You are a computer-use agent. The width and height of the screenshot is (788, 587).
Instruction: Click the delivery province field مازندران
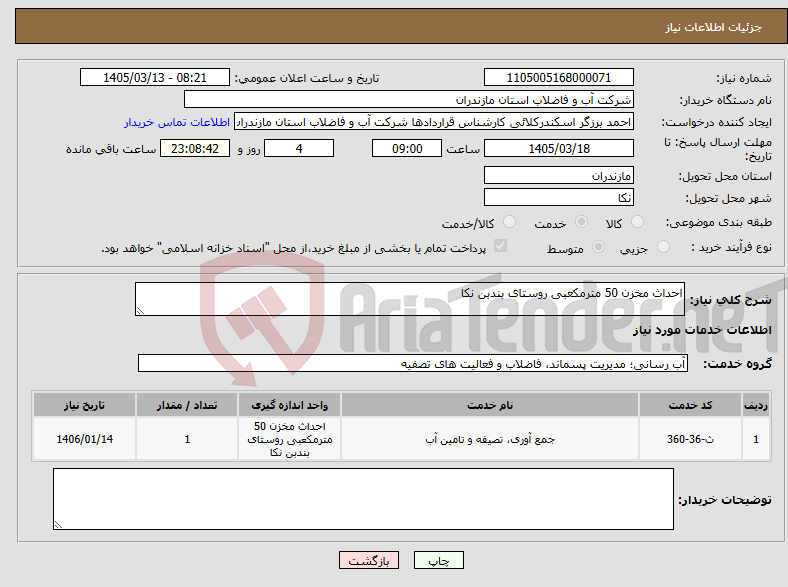pyautogui.click(x=558, y=175)
